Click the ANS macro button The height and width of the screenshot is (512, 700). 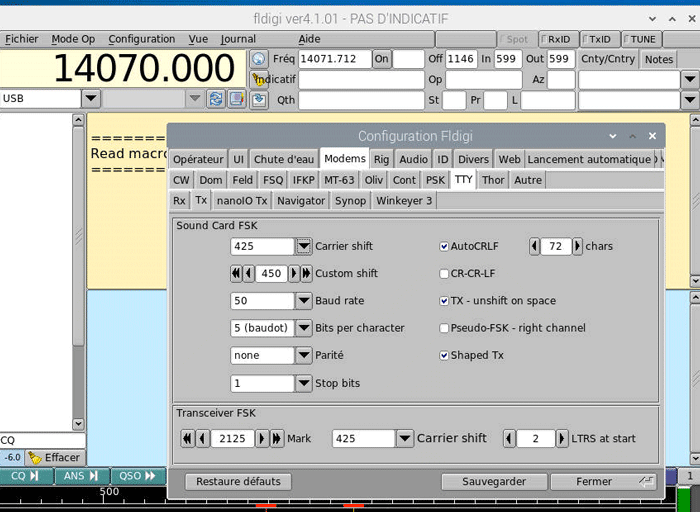tap(82, 476)
